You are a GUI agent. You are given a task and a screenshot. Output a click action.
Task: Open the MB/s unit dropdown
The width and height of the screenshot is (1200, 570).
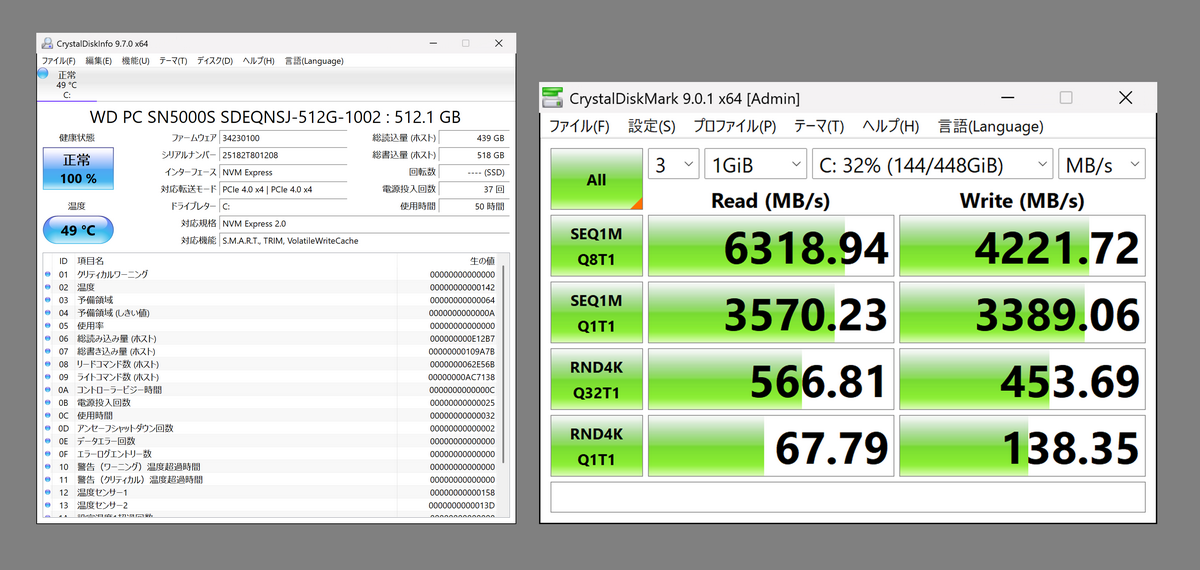pos(1101,165)
